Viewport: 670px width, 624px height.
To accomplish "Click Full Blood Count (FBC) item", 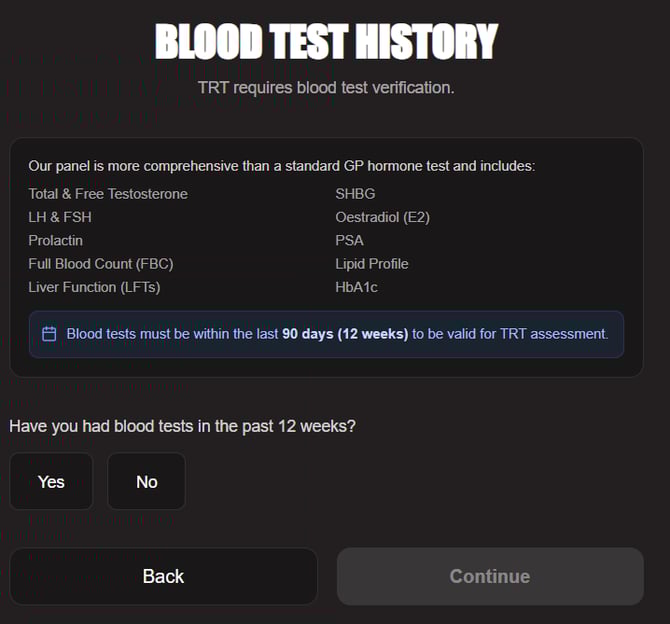I will [101, 264].
